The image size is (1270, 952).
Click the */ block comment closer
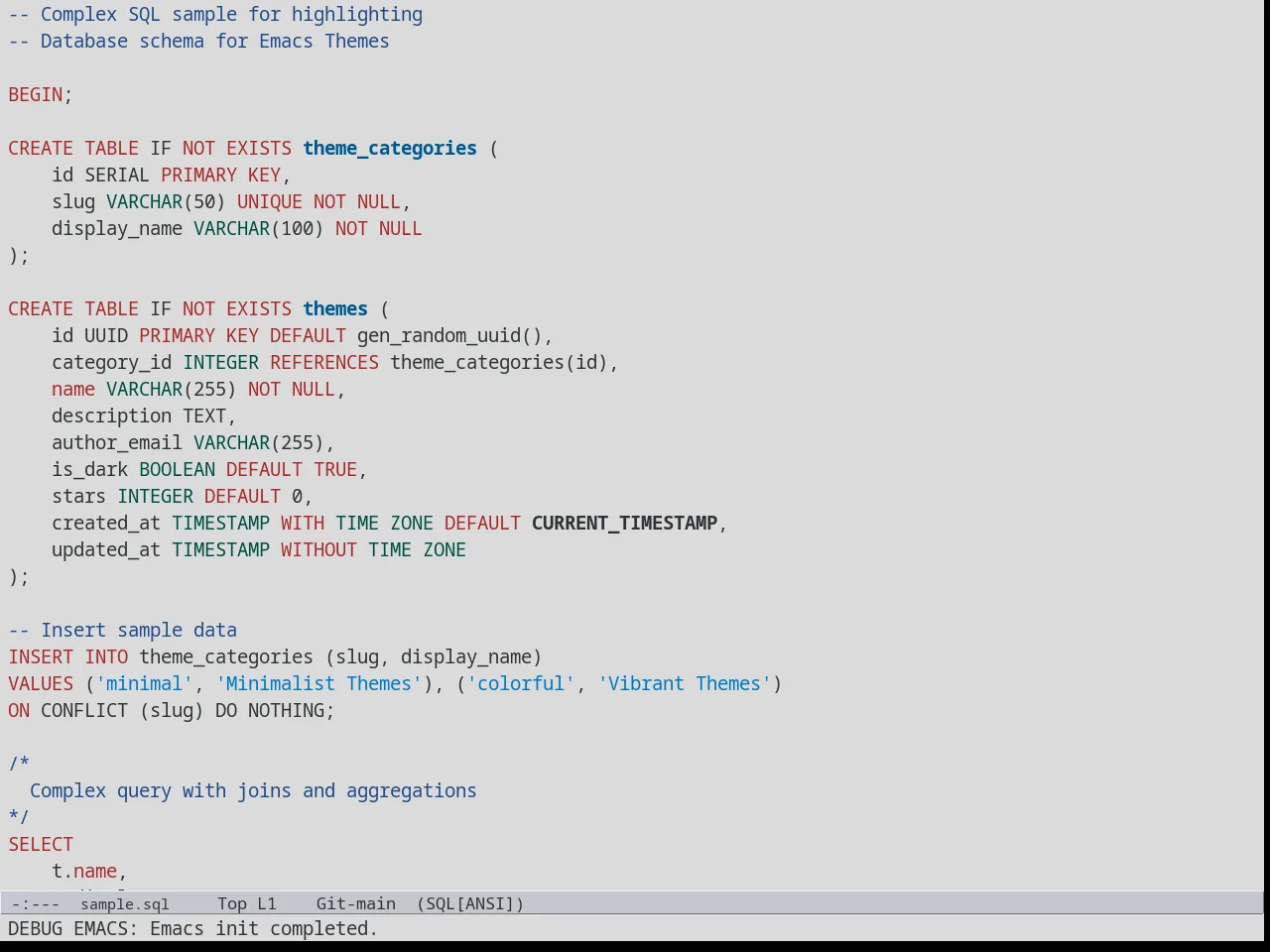coord(19,818)
